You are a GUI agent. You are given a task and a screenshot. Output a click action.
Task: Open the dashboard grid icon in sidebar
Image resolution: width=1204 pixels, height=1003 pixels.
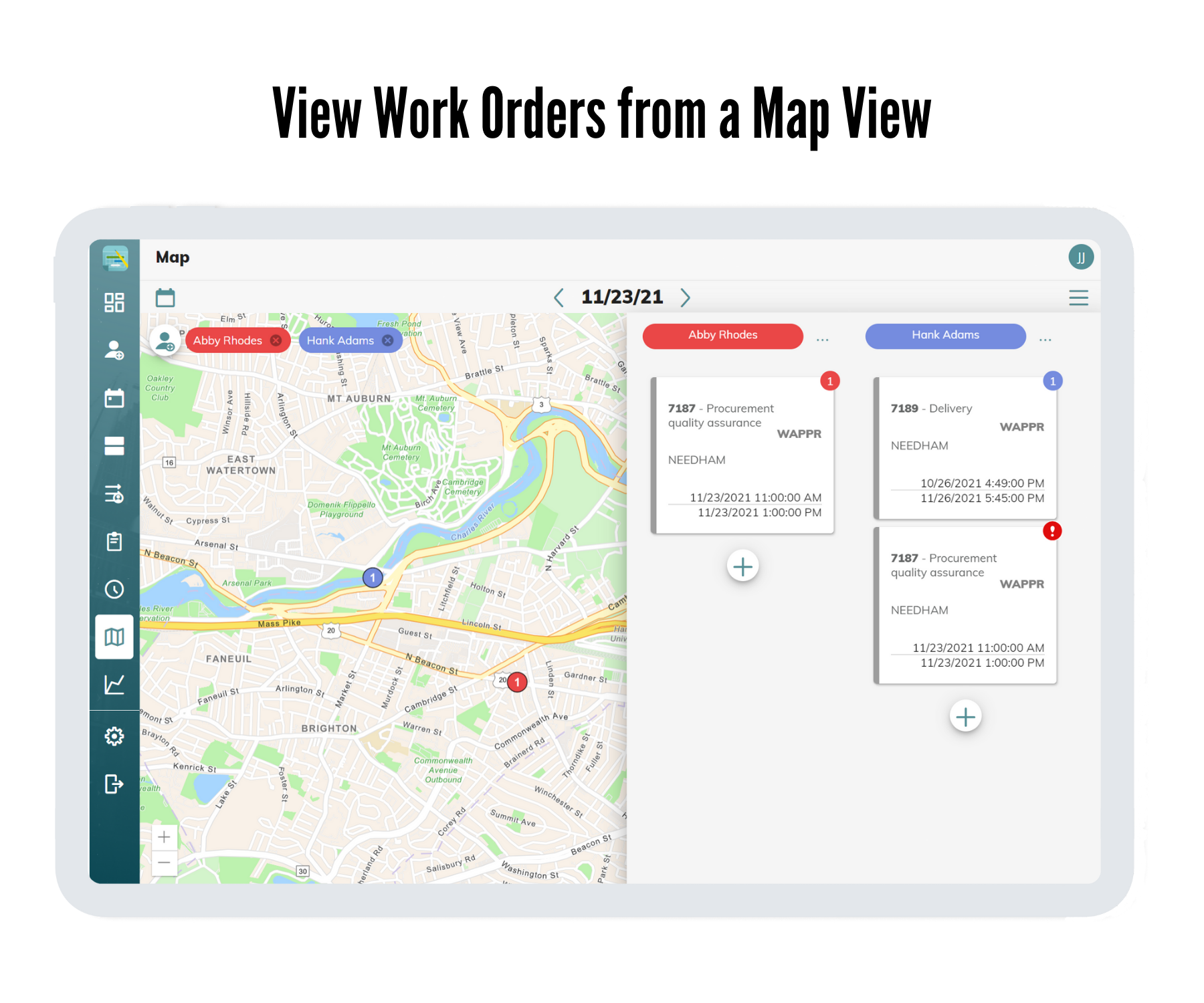pos(114,302)
